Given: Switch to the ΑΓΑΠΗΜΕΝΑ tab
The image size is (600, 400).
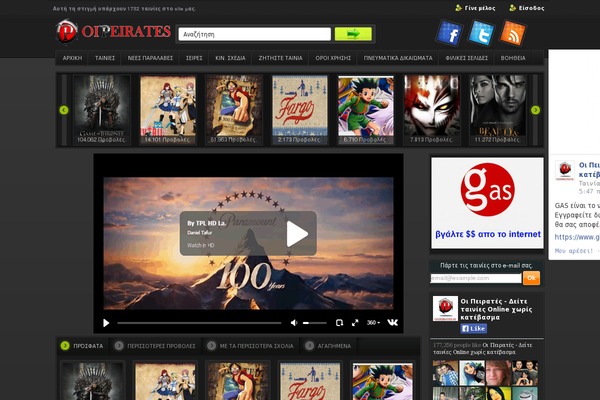Looking at the screenshot, I should tap(336, 345).
